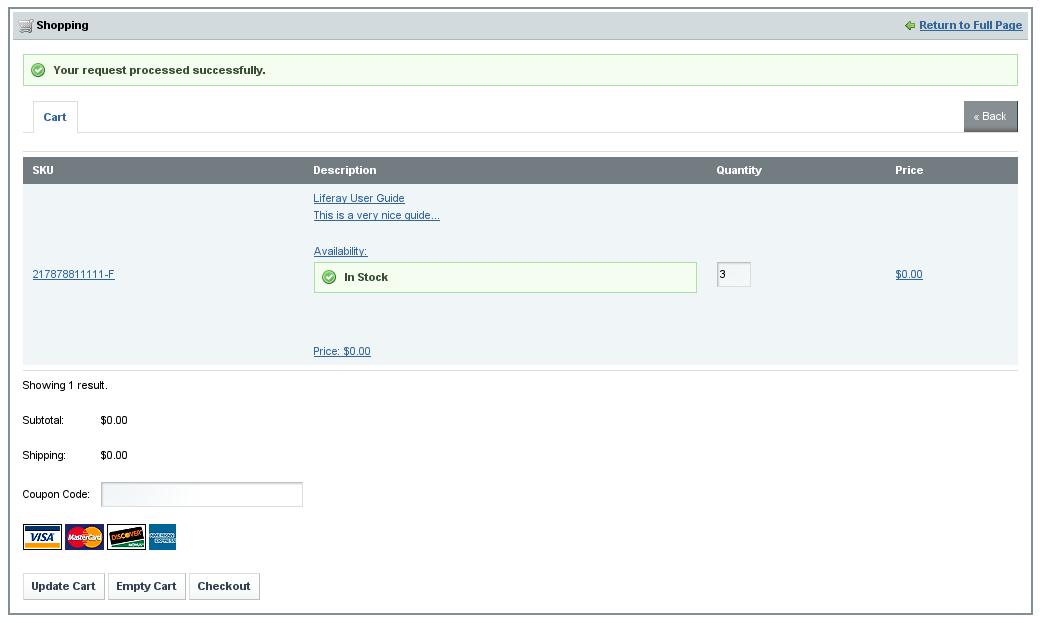Viewport: 1042px width, 623px height.
Task: Open the Liferay User Guide link
Action: click(359, 198)
